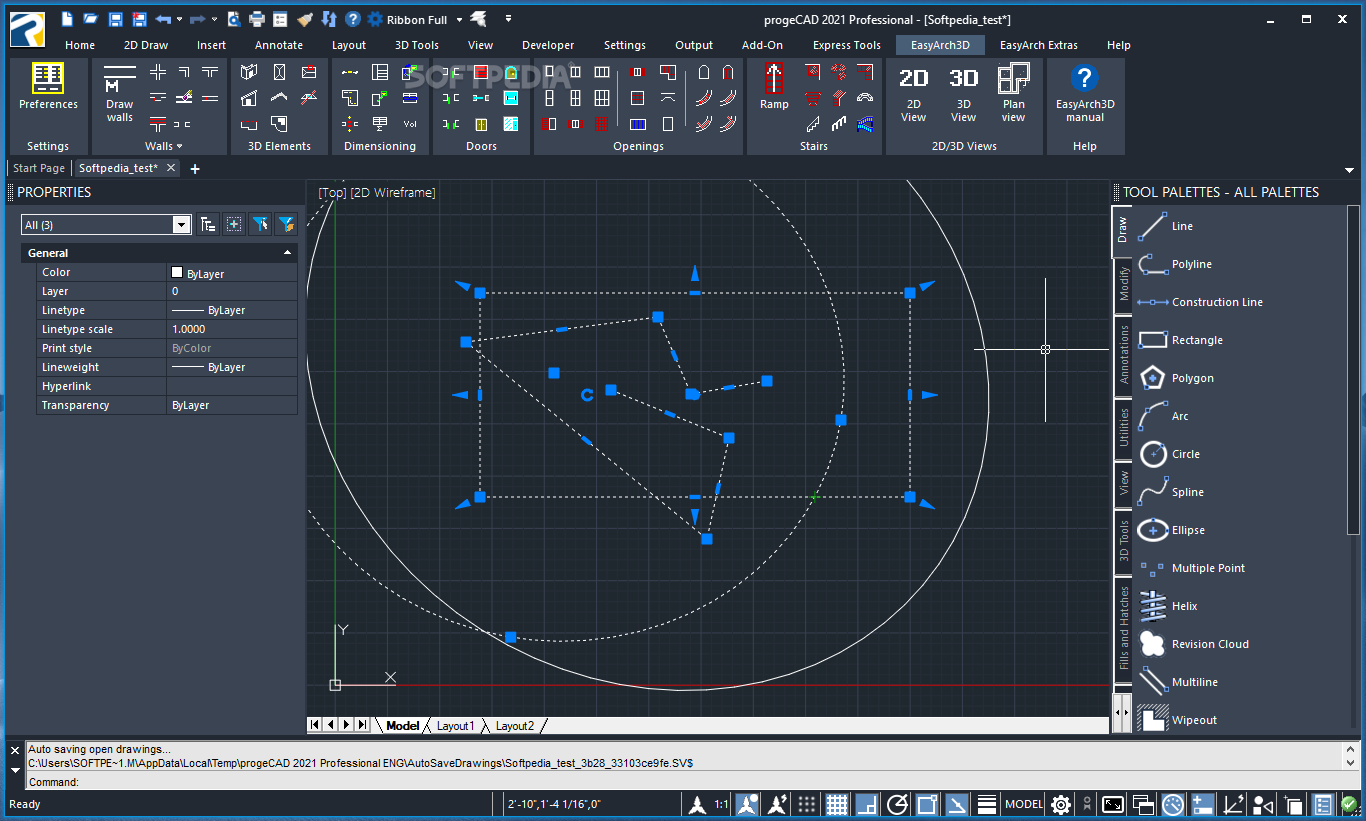Toggle Ortho mode in status bar

pyautogui.click(x=867, y=804)
